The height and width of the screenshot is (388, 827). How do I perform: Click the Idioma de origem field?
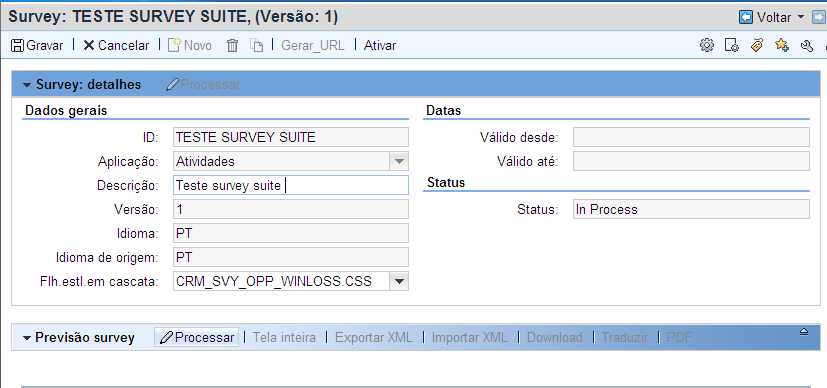click(291, 257)
